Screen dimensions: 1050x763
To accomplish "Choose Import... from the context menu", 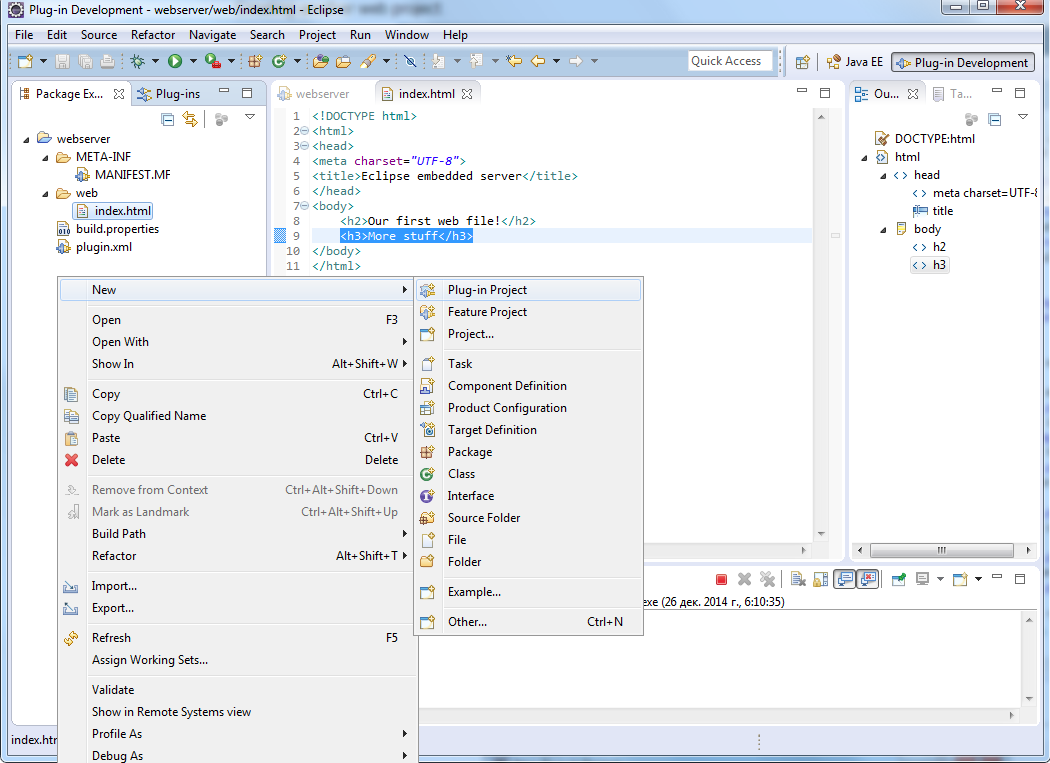I will (238, 586).
